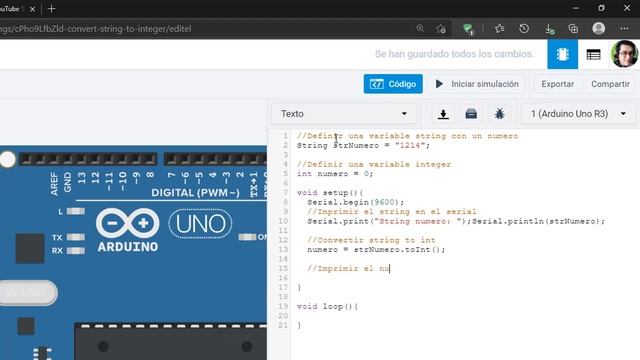The height and width of the screenshot is (360, 640).
Task: Click the browser zoom magnifier icon
Action: (420, 29)
